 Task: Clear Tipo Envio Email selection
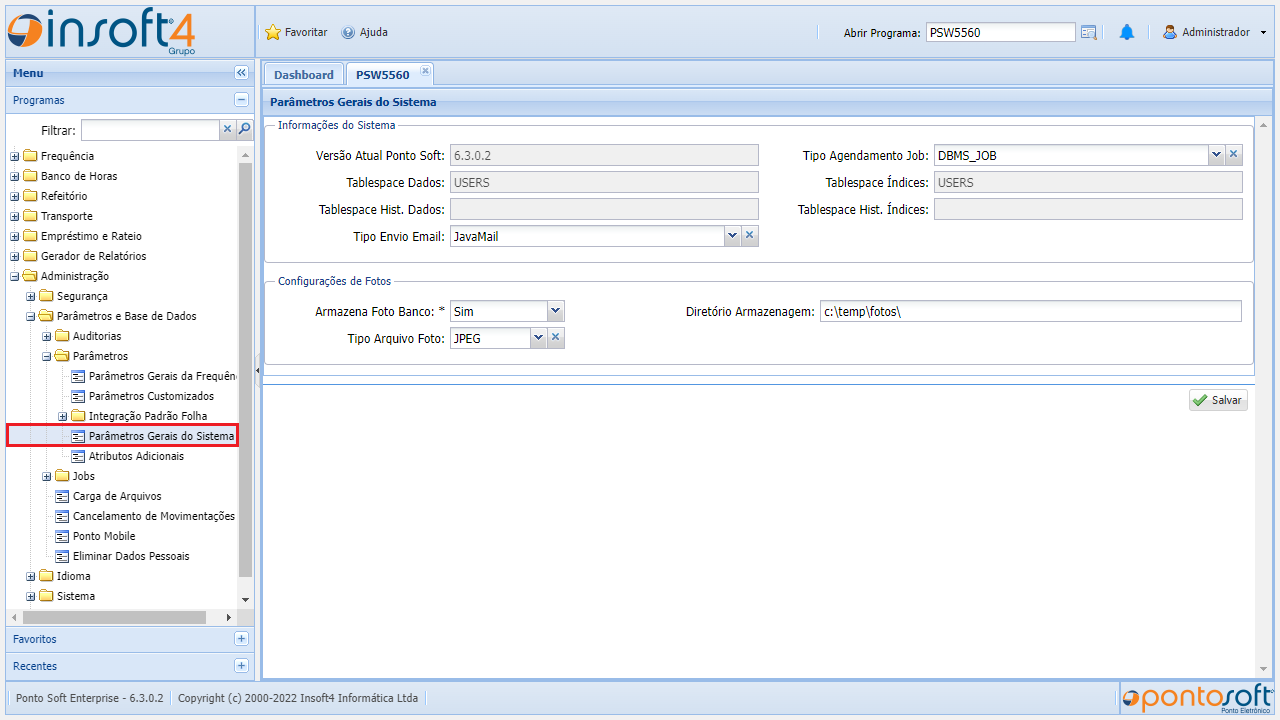pyautogui.click(x=750, y=235)
